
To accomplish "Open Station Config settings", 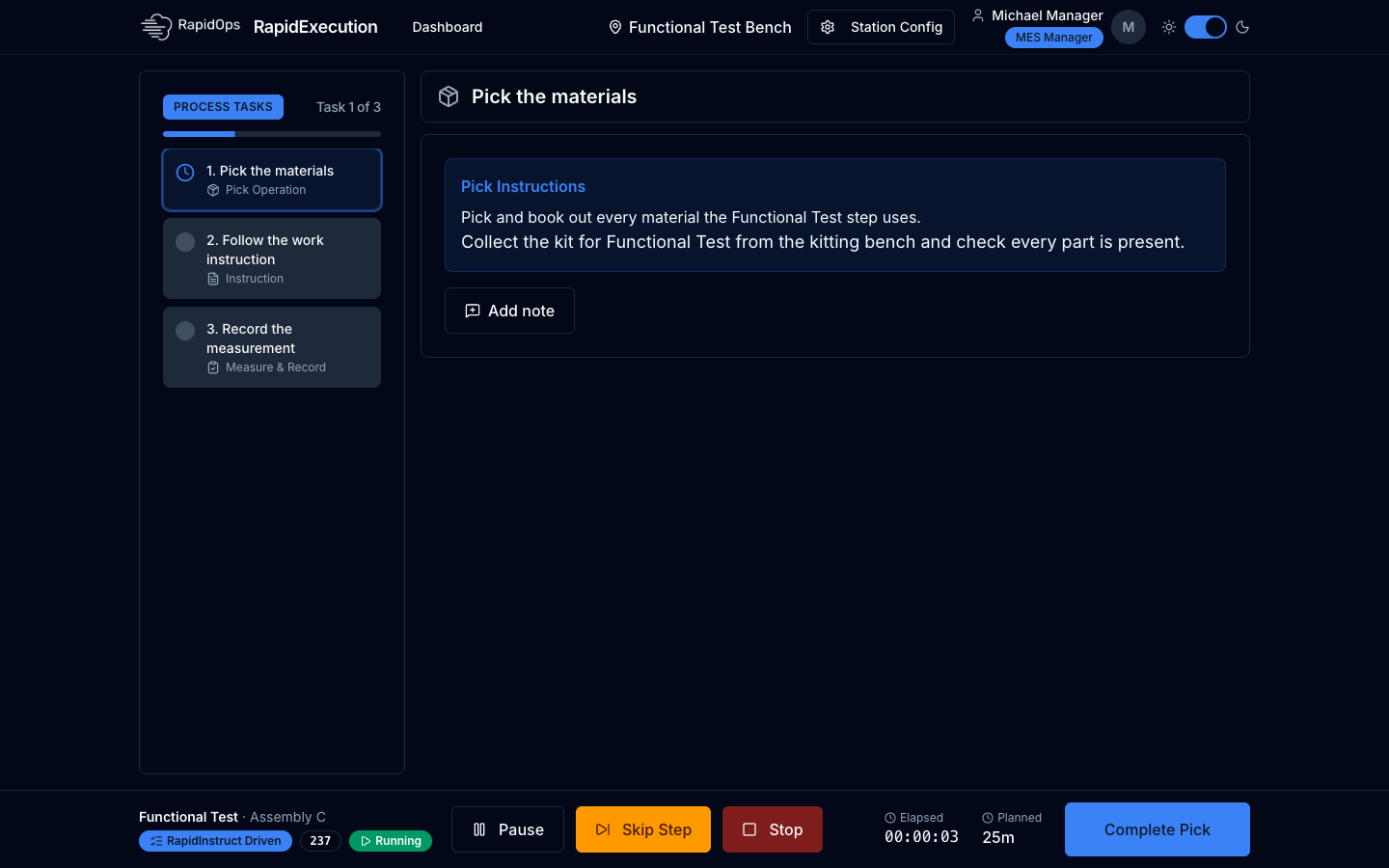I will click(x=881, y=27).
